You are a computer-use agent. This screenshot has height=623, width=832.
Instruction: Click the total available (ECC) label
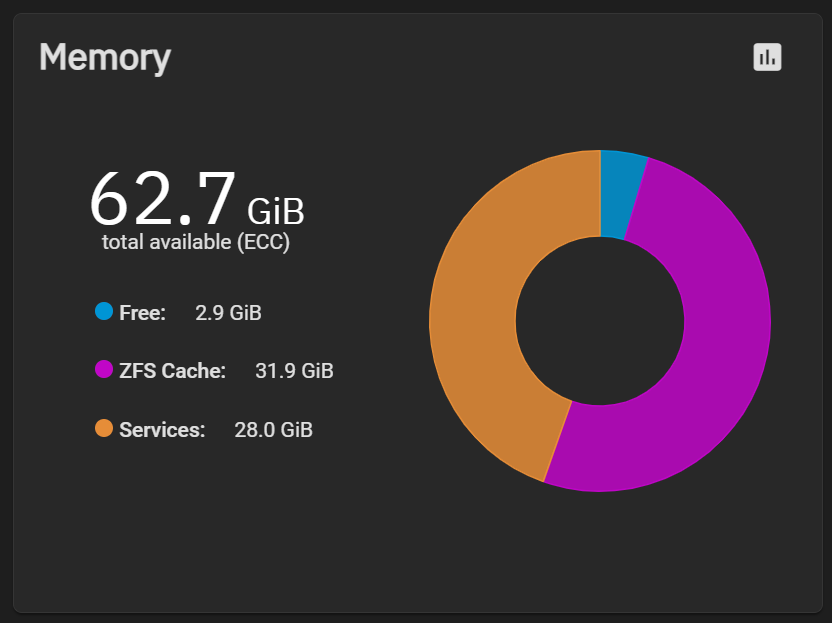[196, 242]
